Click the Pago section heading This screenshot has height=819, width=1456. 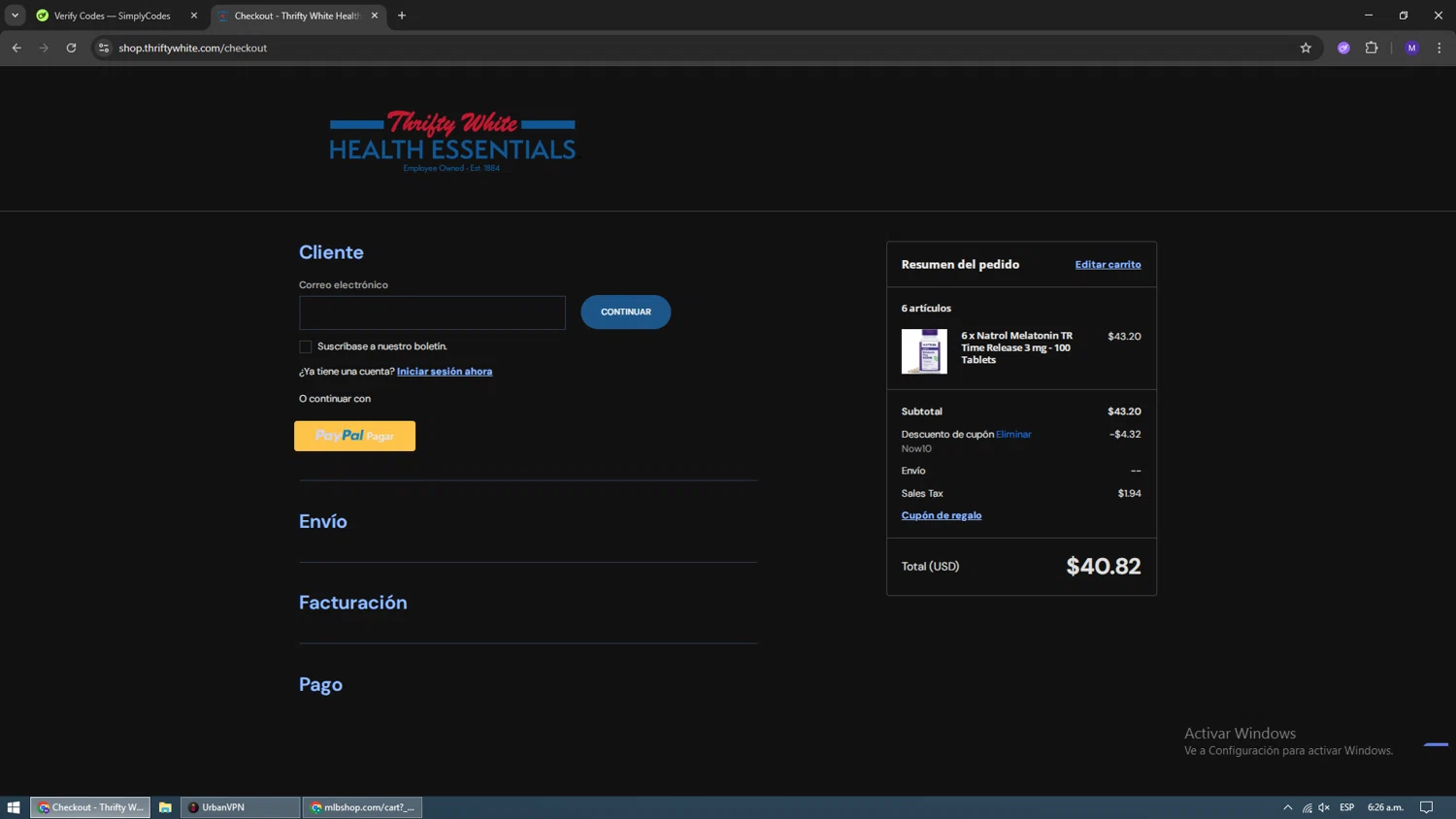click(x=320, y=684)
